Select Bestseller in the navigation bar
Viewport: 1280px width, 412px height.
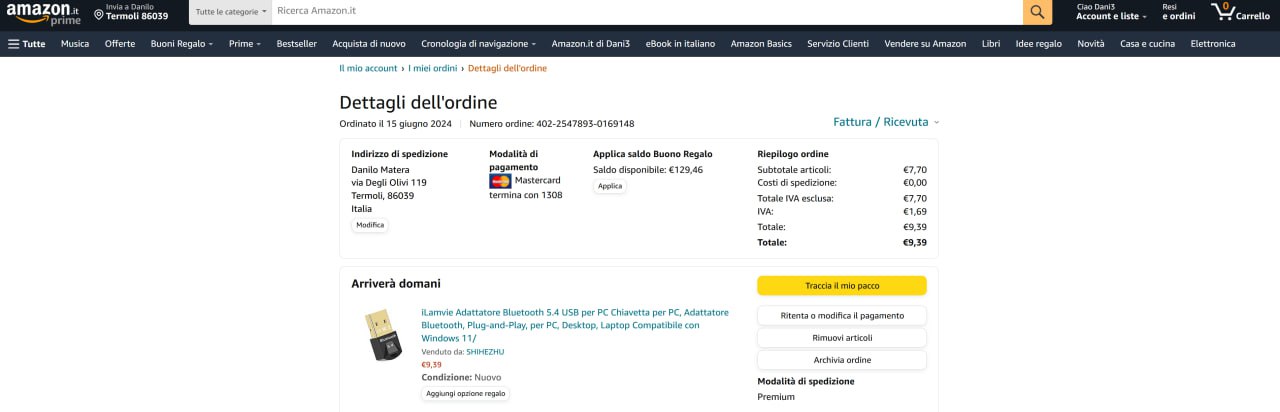pyautogui.click(x=296, y=44)
